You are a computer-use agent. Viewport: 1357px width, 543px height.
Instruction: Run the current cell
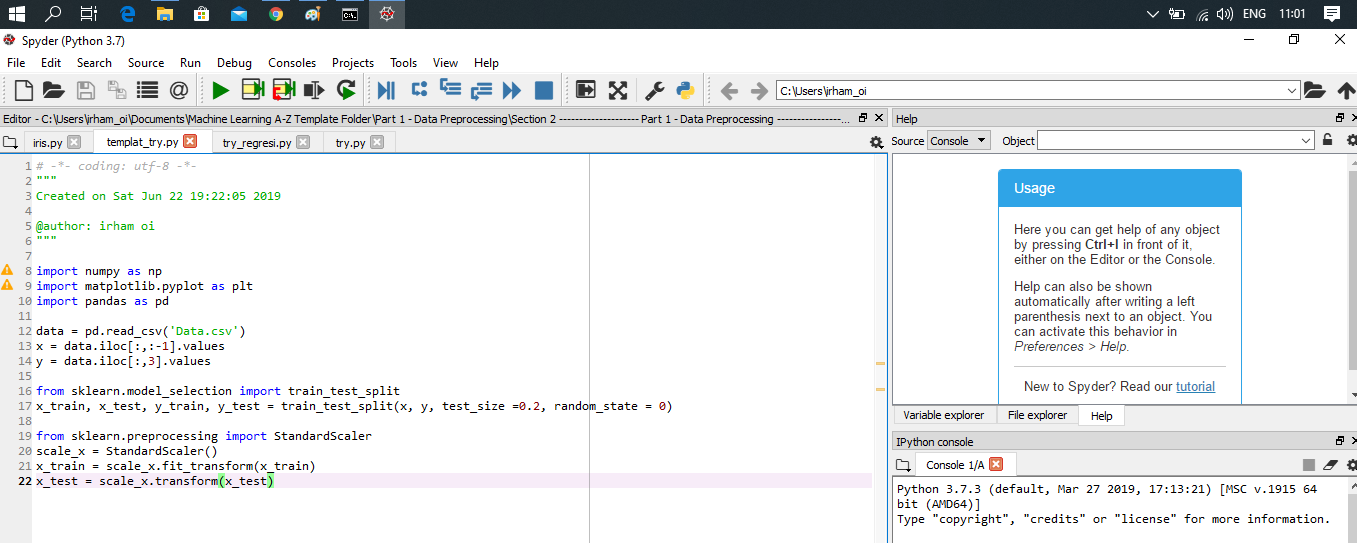pyautogui.click(x=252, y=90)
